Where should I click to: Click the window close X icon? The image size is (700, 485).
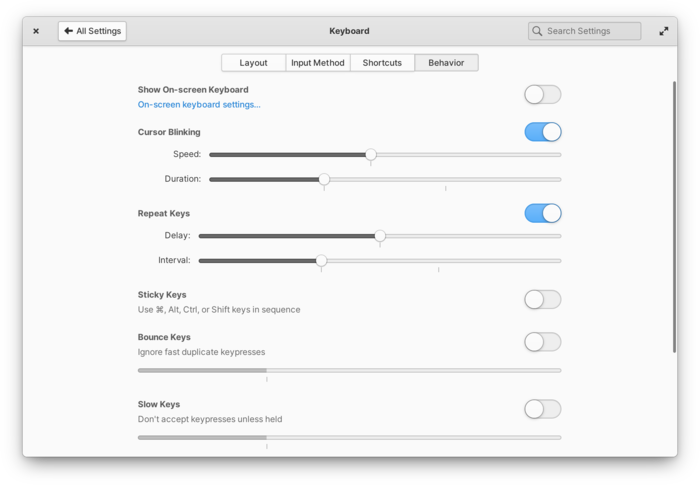coord(36,31)
